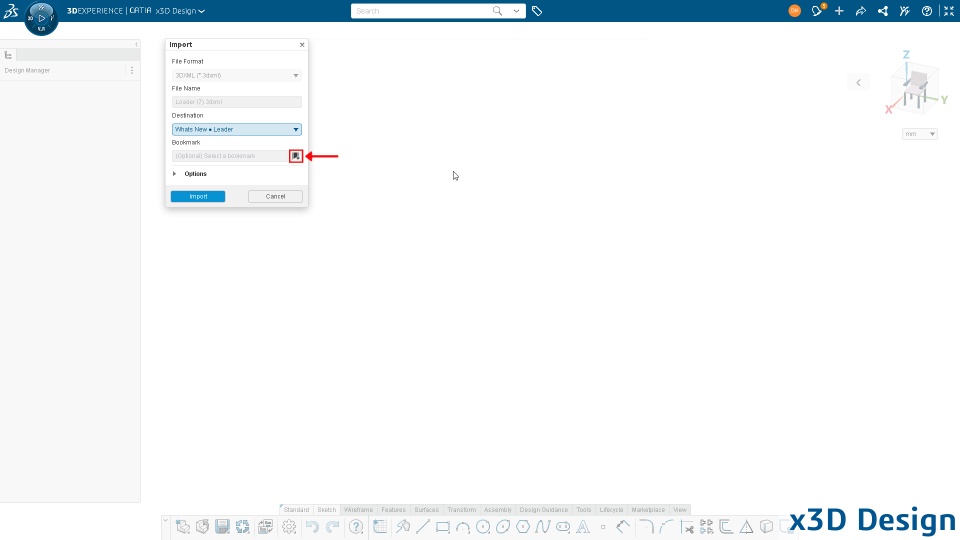This screenshot has height=540, width=960.
Task: Select the Line sketch tool
Action: [422, 527]
